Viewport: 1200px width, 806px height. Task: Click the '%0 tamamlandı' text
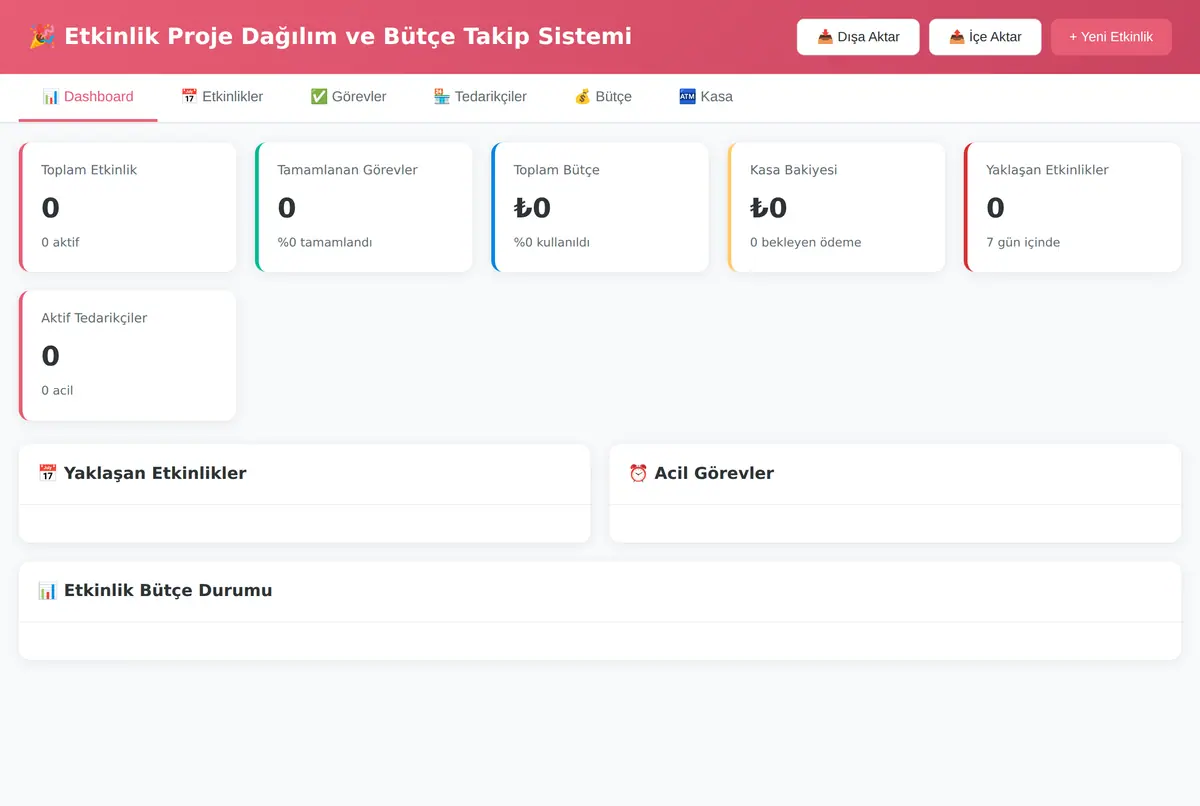click(325, 242)
